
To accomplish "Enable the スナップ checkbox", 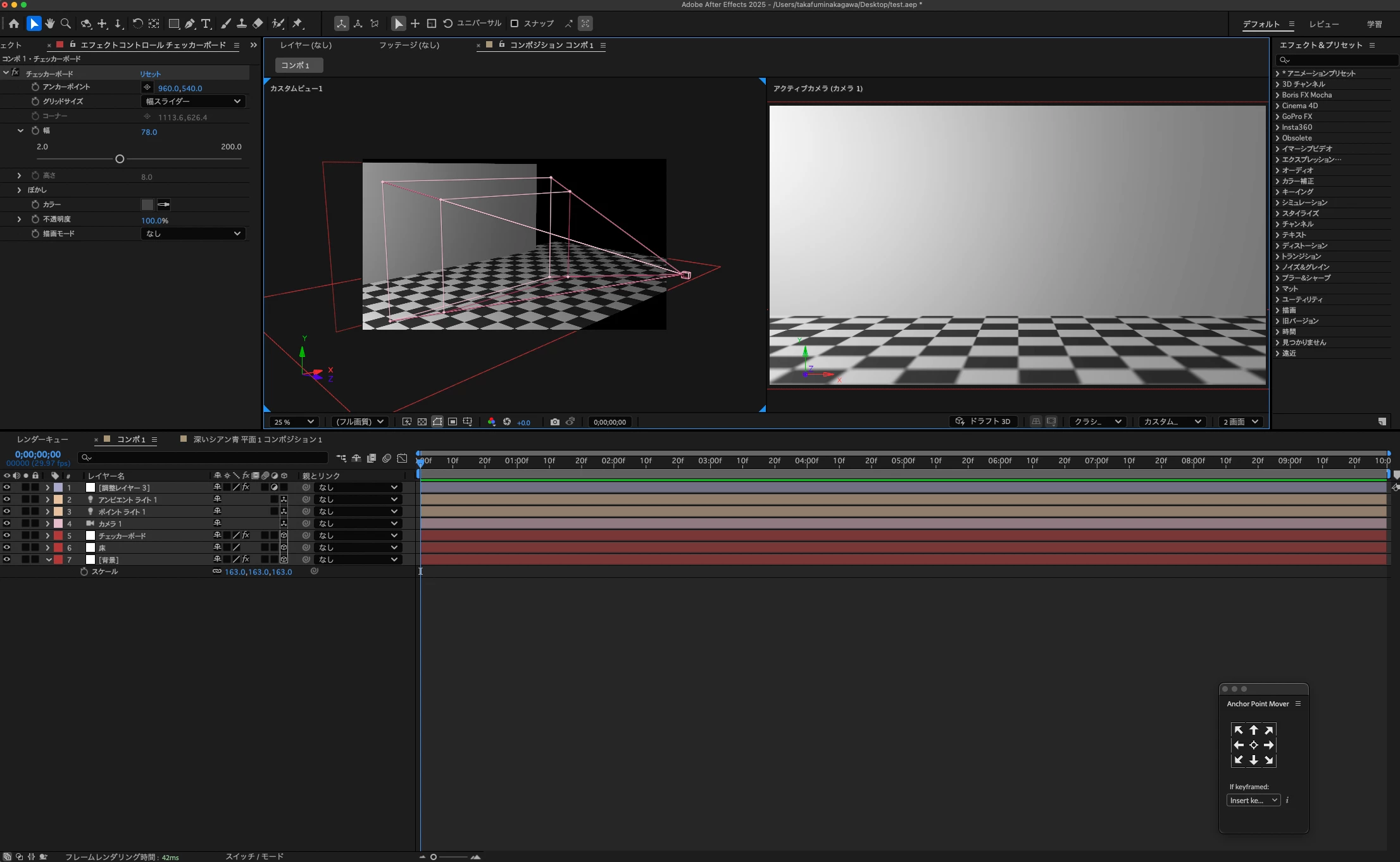I will pos(515,24).
